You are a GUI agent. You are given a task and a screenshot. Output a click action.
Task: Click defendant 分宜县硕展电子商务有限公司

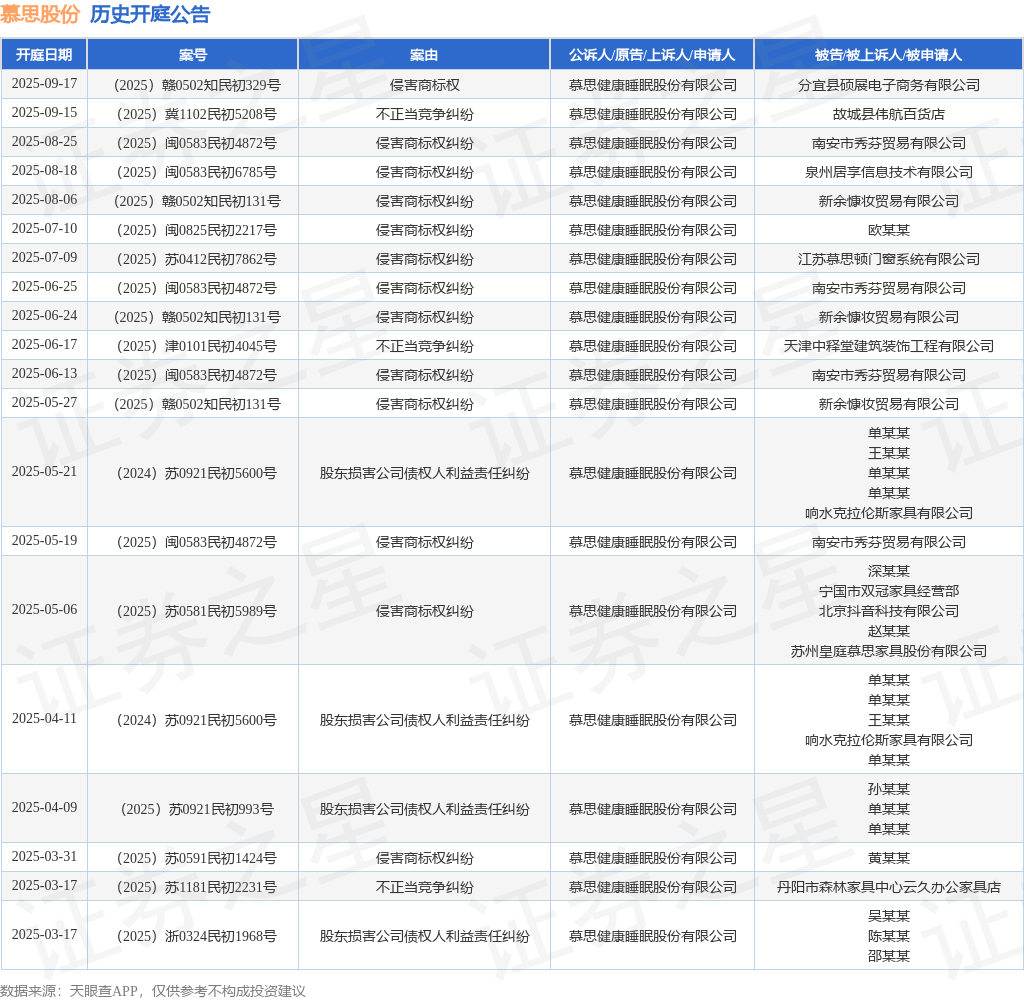pyautogui.click(x=889, y=85)
